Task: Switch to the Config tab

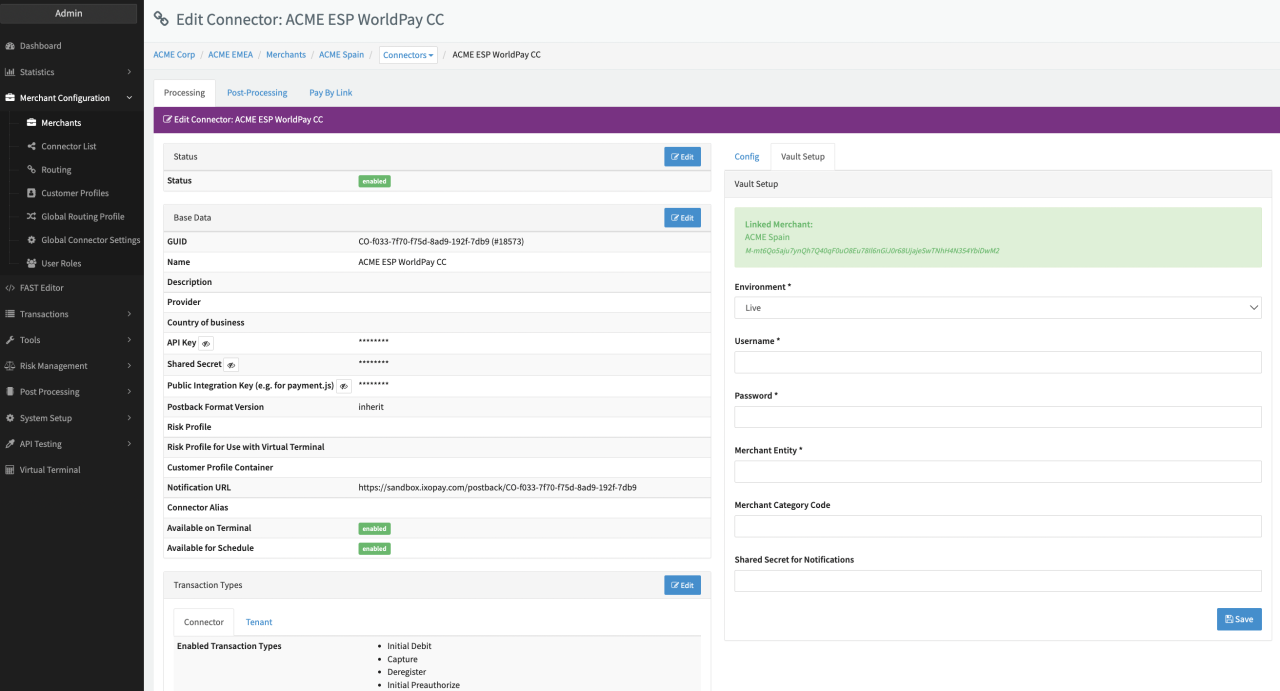Action: [x=747, y=157]
